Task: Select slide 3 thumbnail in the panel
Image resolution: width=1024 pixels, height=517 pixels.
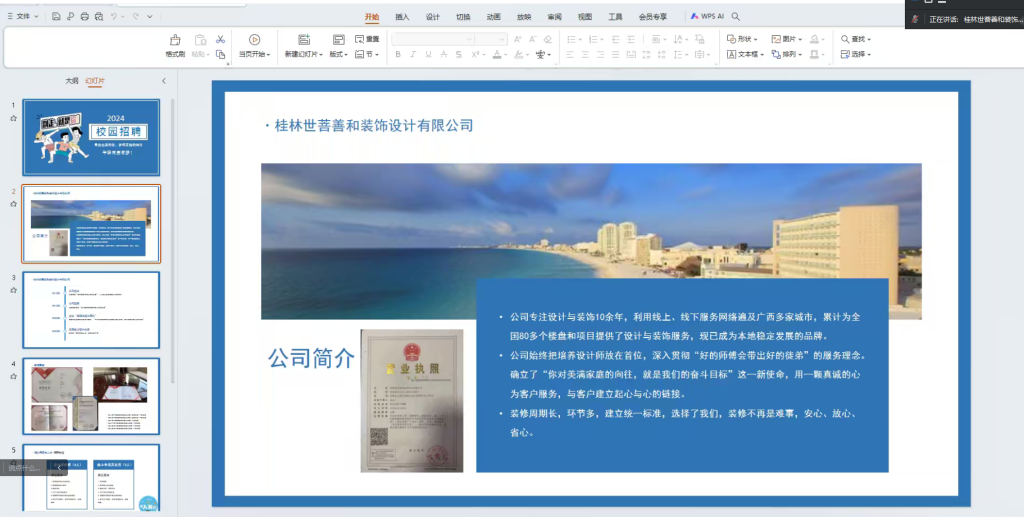Action: click(x=91, y=309)
